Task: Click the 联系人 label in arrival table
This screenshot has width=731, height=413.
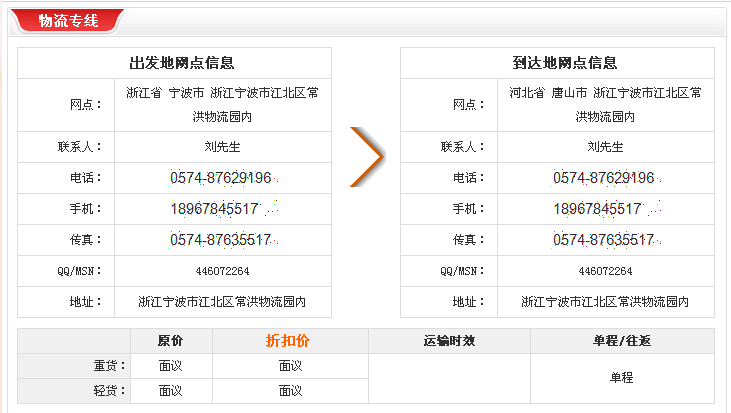Action: click(x=462, y=147)
